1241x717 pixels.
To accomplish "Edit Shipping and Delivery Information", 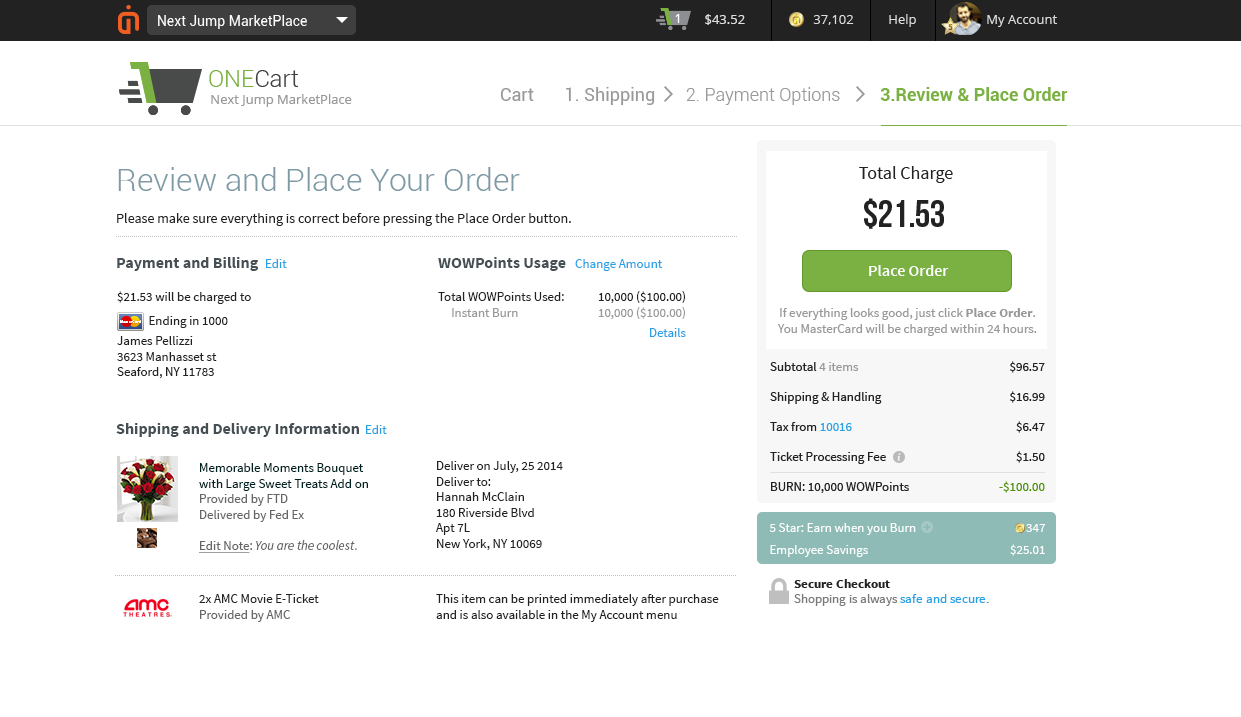I will 376,430.
